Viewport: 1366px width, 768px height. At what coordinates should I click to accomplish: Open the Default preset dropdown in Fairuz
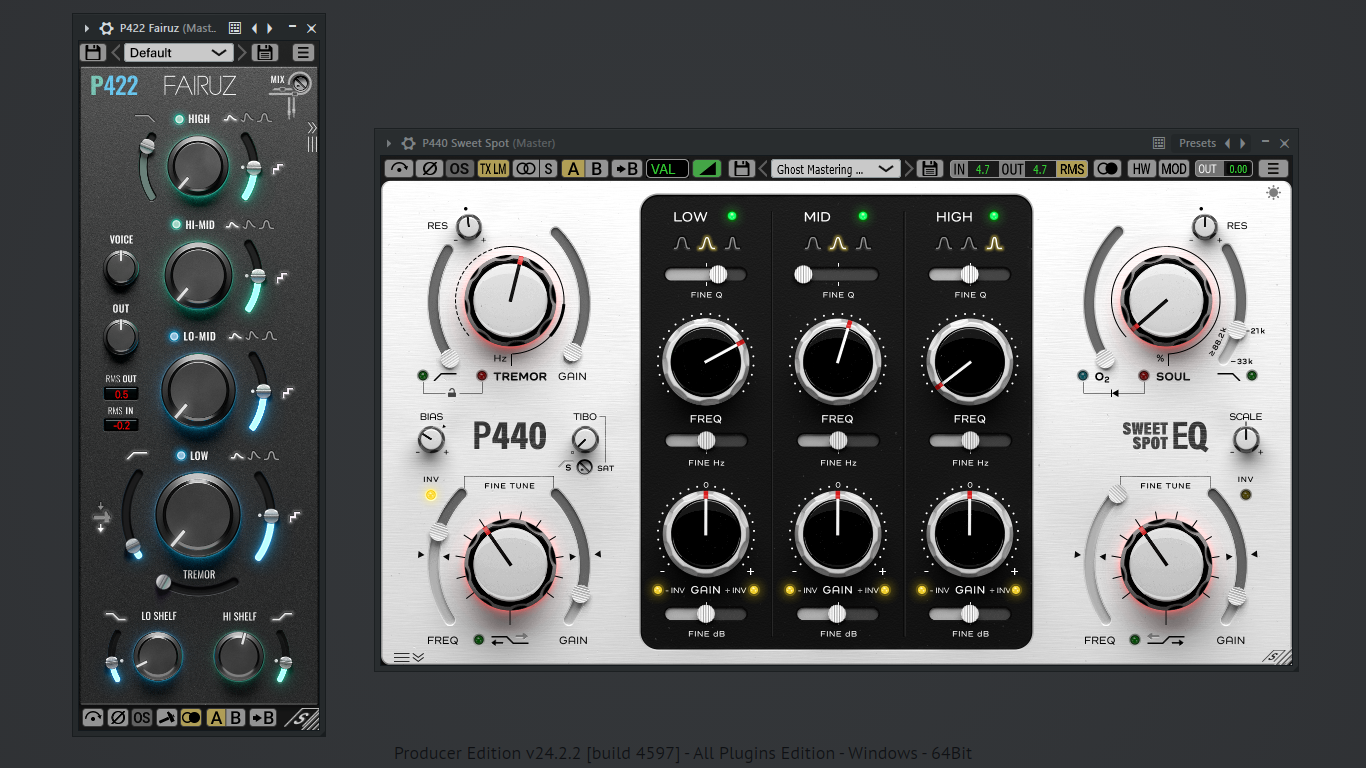pyautogui.click(x=178, y=53)
